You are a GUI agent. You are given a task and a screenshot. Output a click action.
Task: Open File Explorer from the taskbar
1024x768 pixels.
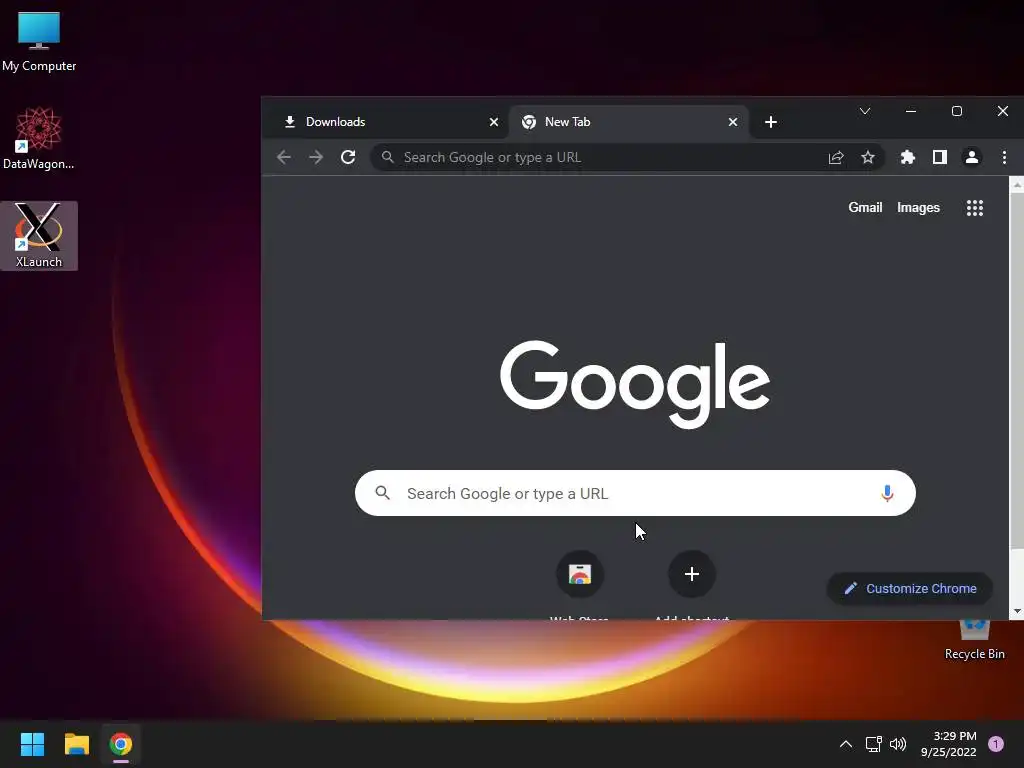[76, 744]
